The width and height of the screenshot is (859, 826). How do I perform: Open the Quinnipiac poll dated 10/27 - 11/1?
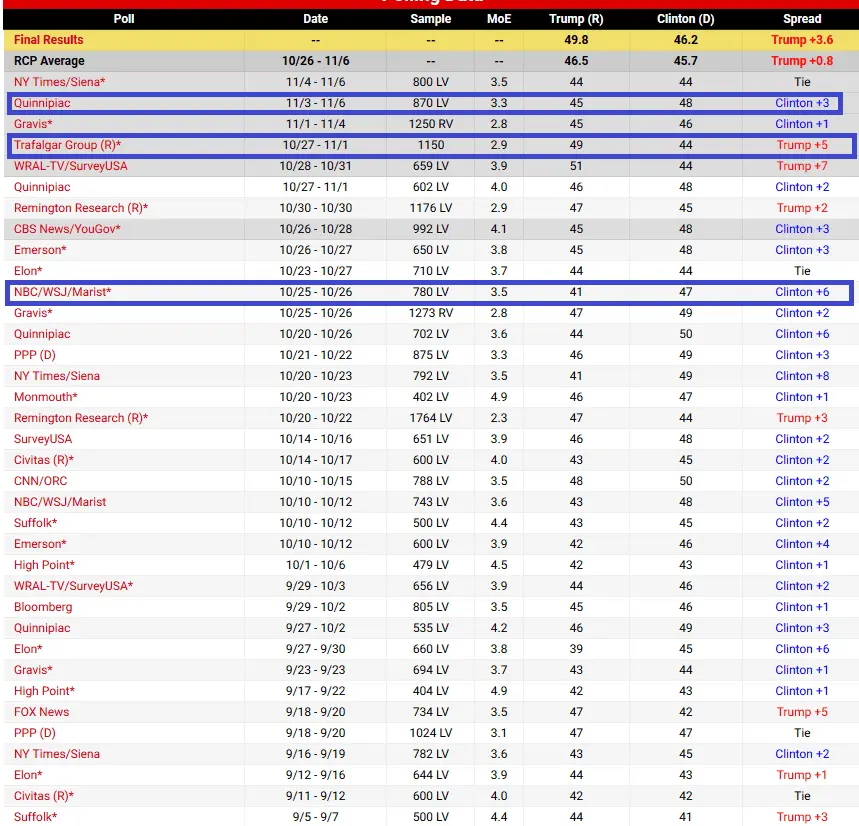[42, 187]
